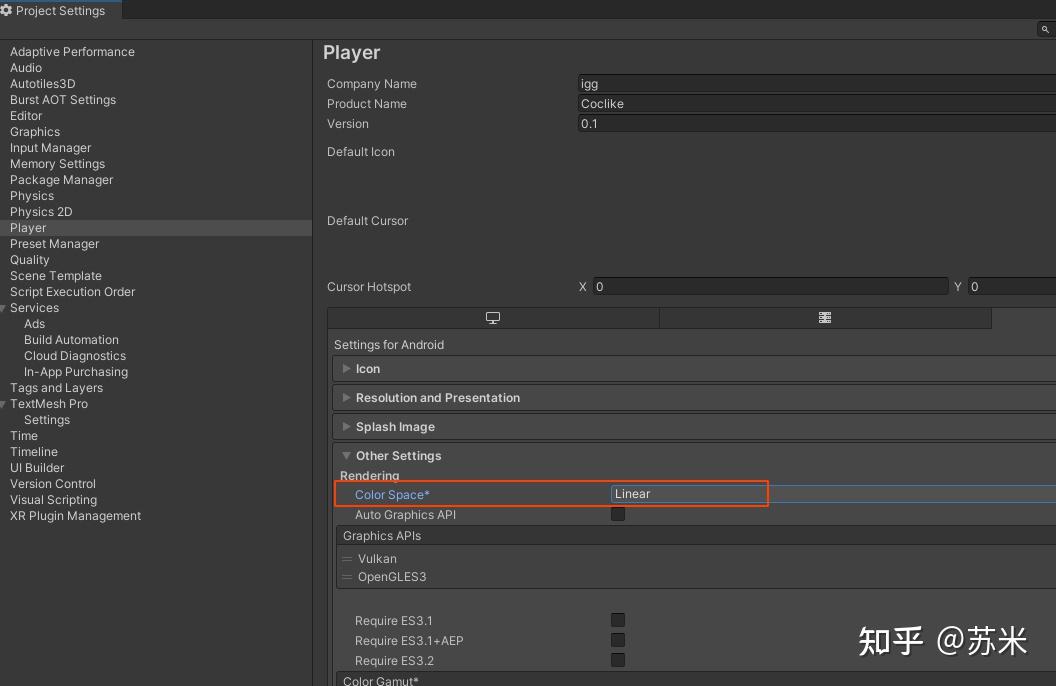Click the search magnifier icon
The image size is (1056, 686).
[x=1045, y=30]
